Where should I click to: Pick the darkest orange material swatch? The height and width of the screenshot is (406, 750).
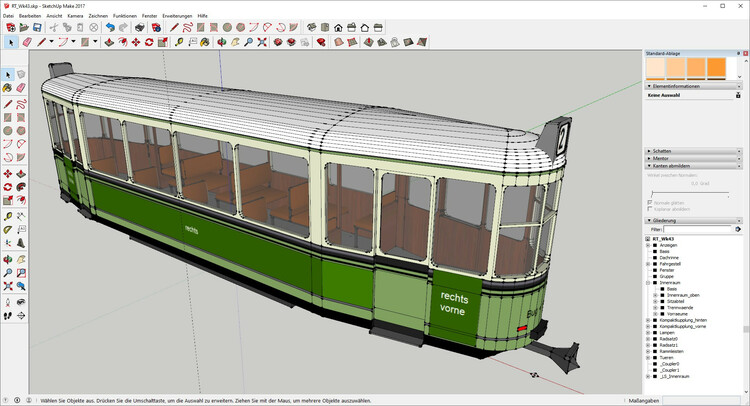tap(717, 67)
